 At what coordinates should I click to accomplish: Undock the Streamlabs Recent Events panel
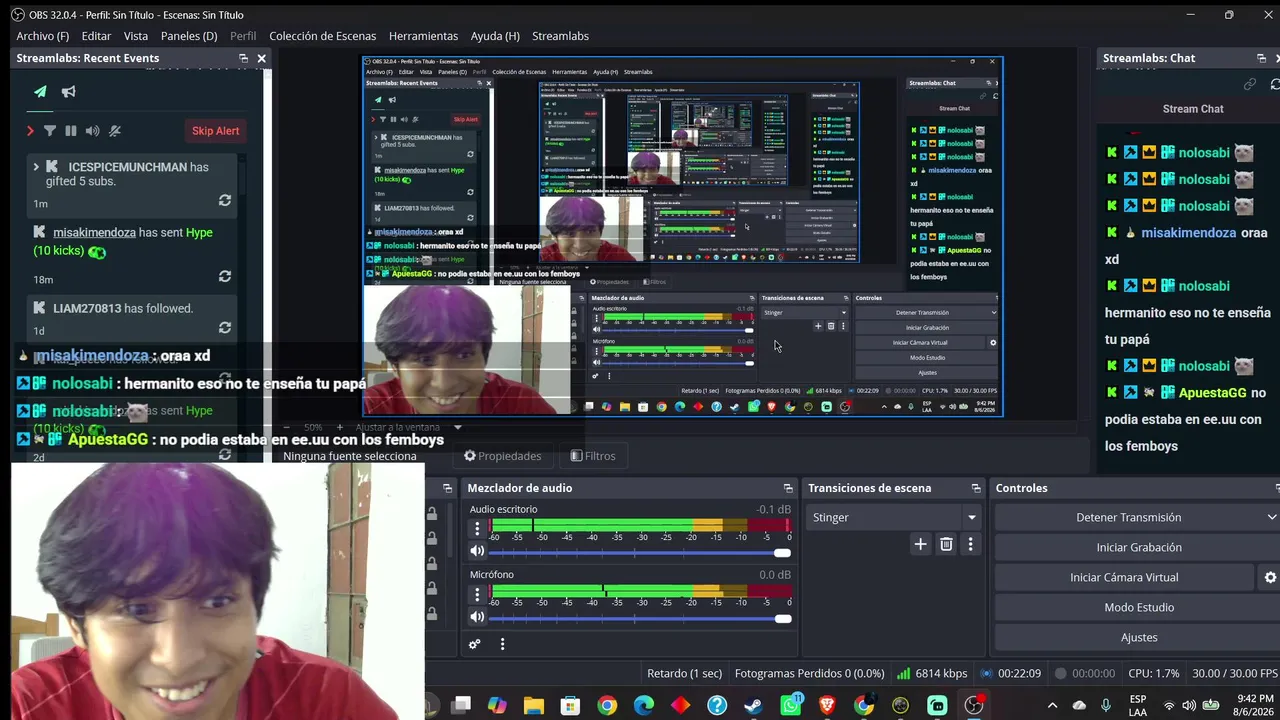click(x=243, y=58)
